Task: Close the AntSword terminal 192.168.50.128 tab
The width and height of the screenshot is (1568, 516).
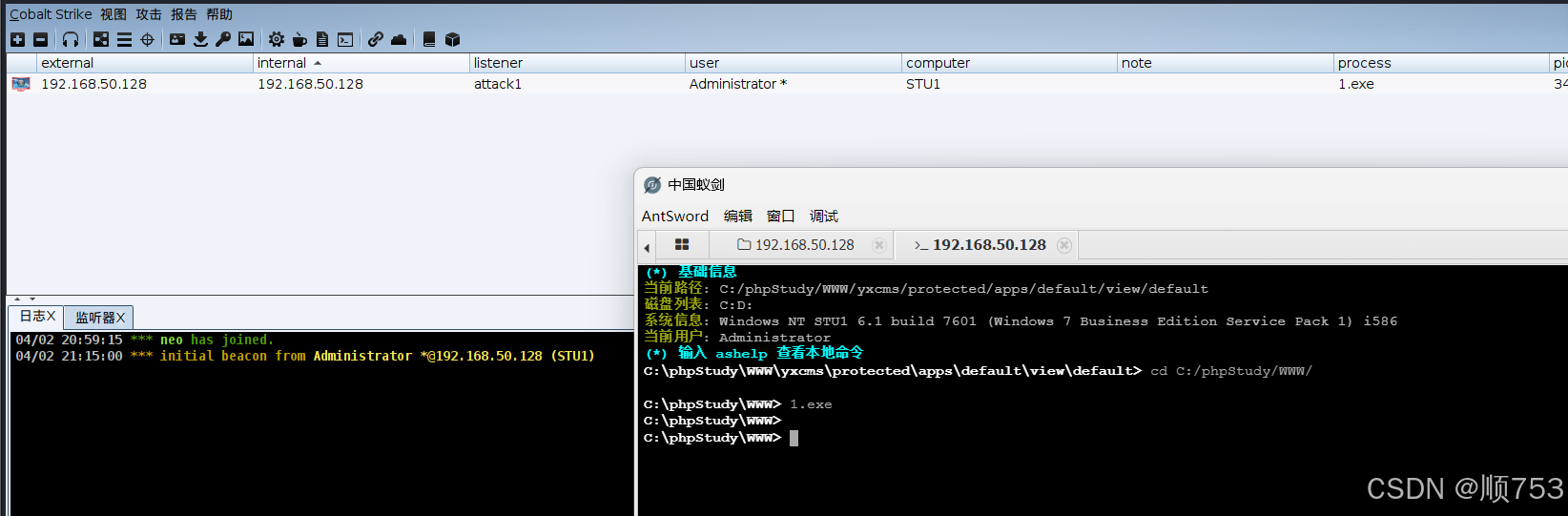Action: (1064, 245)
